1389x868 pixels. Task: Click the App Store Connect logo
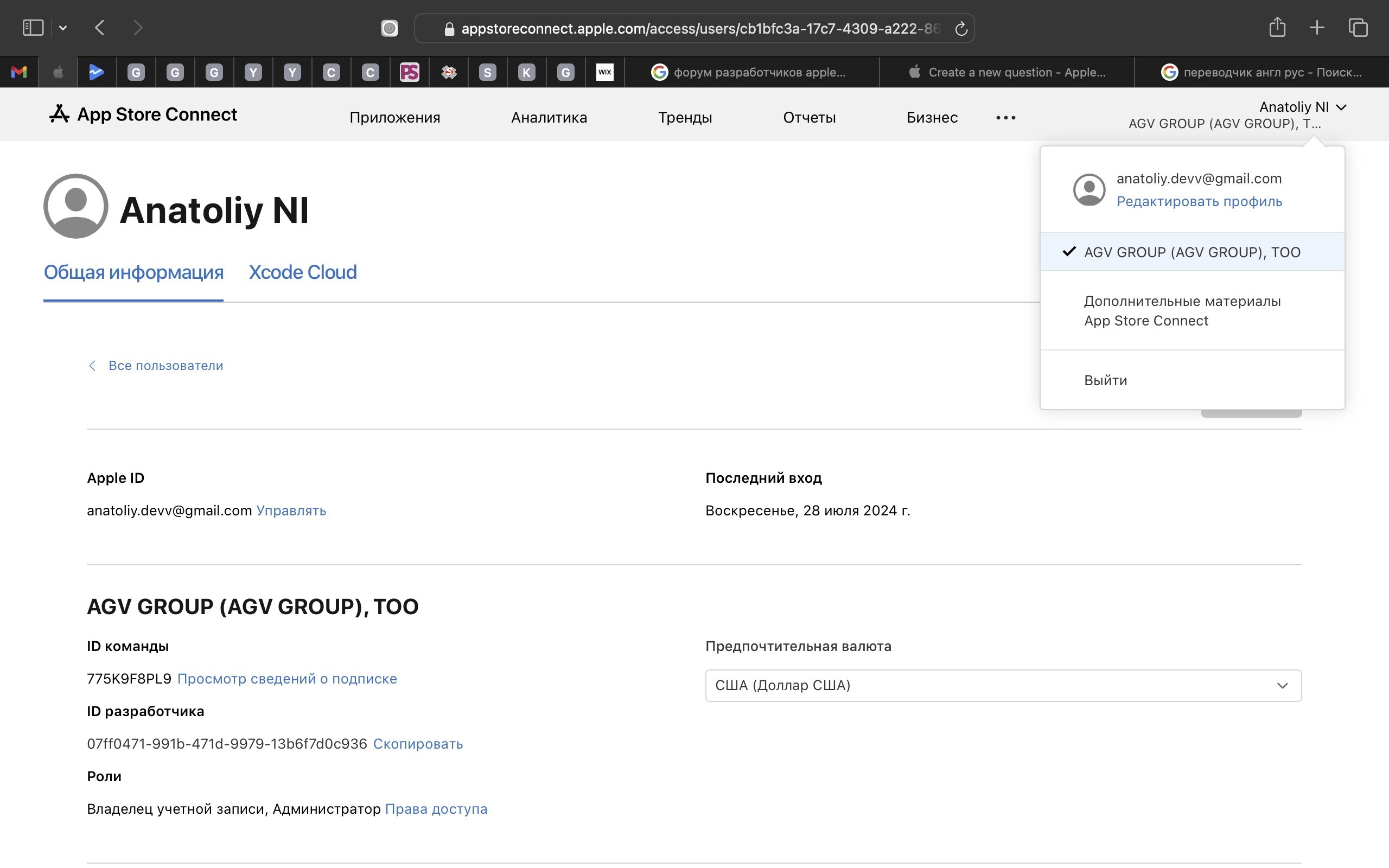tap(142, 114)
